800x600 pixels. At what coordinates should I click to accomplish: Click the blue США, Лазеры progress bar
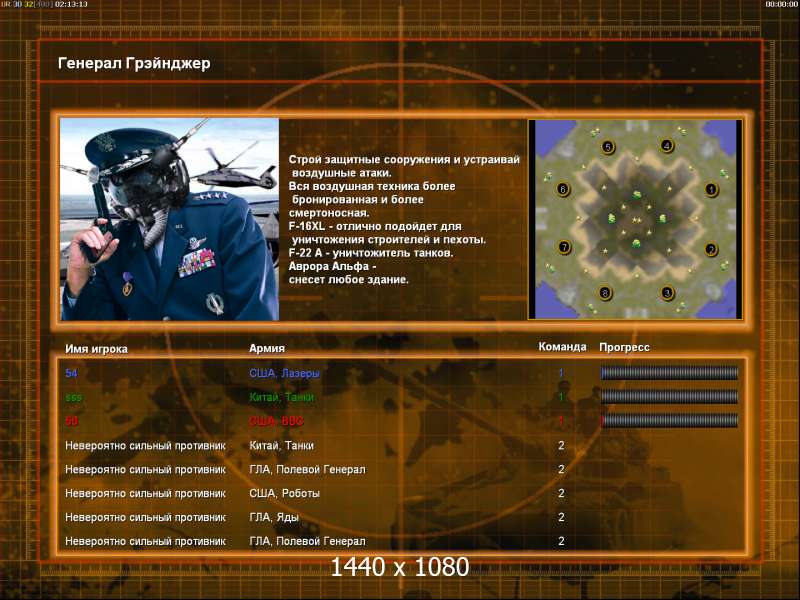pyautogui.click(x=669, y=373)
